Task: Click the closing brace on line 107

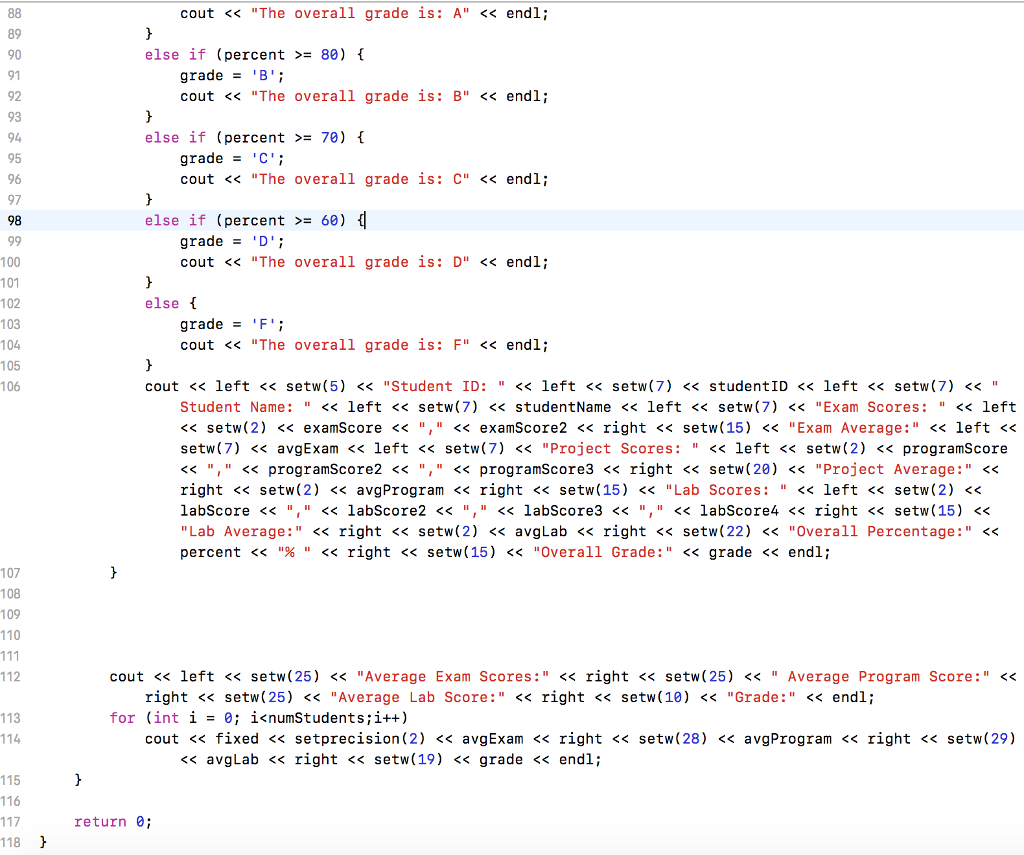Action: [114, 573]
